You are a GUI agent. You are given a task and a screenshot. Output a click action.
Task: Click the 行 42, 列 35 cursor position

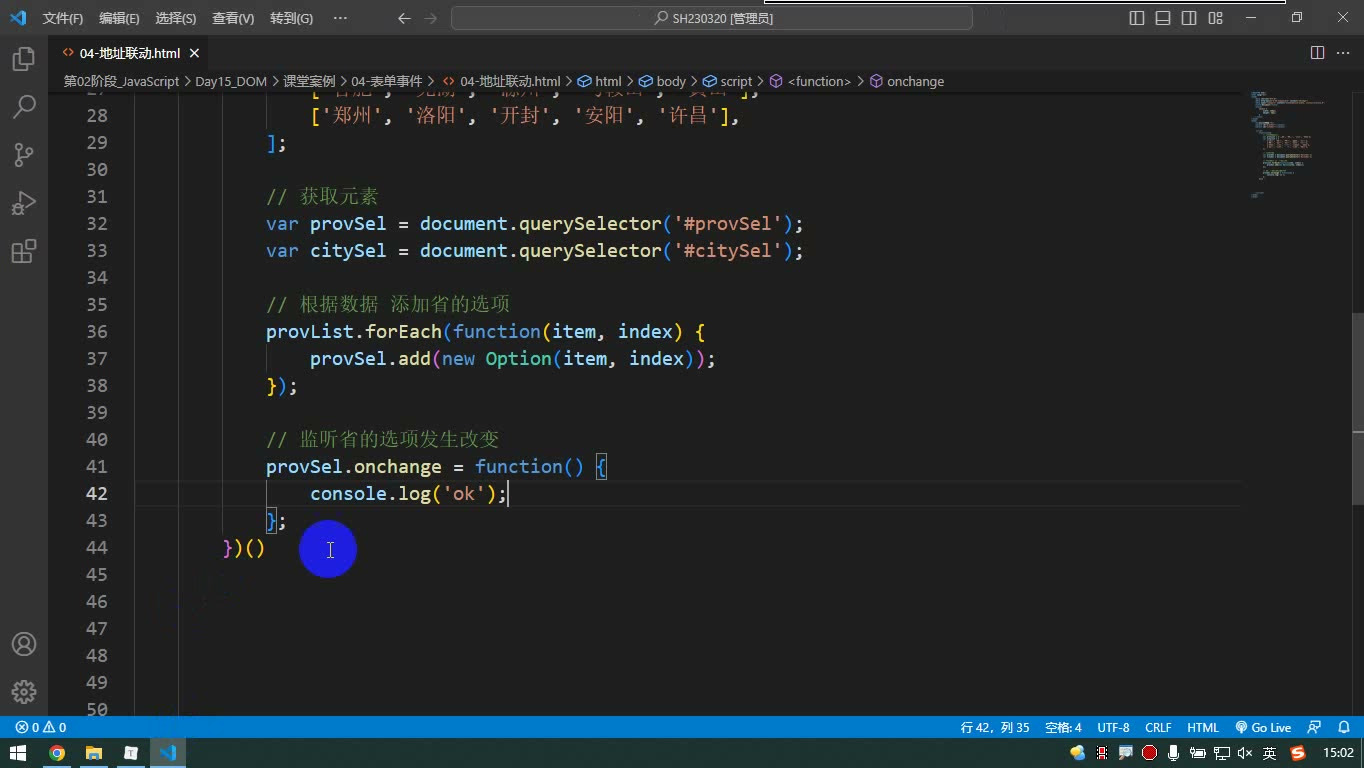coord(995,728)
